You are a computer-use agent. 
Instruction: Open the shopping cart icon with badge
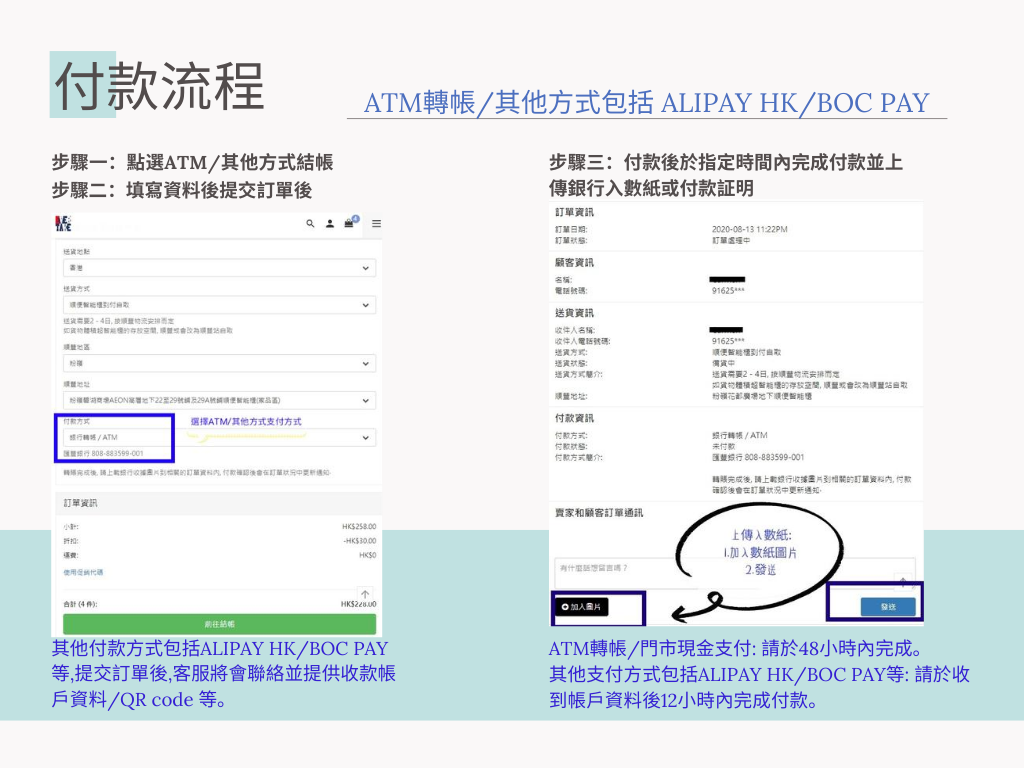(x=349, y=223)
